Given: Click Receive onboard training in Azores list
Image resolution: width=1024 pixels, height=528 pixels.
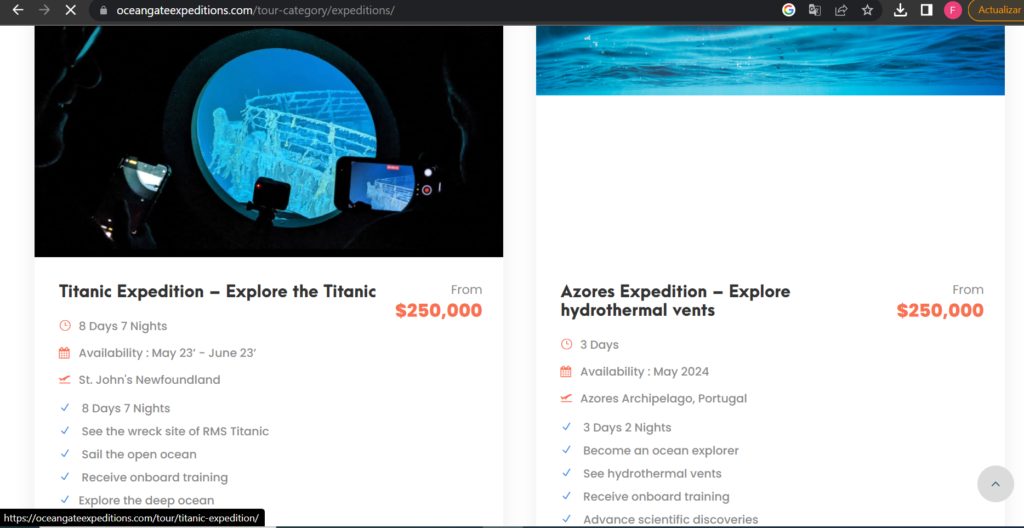Looking at the screenshot, I should (x=656, y=497).
